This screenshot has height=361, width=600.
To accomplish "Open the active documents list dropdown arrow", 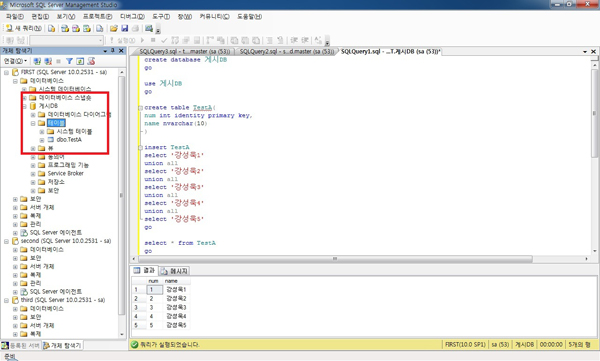I will click(585, 51).
